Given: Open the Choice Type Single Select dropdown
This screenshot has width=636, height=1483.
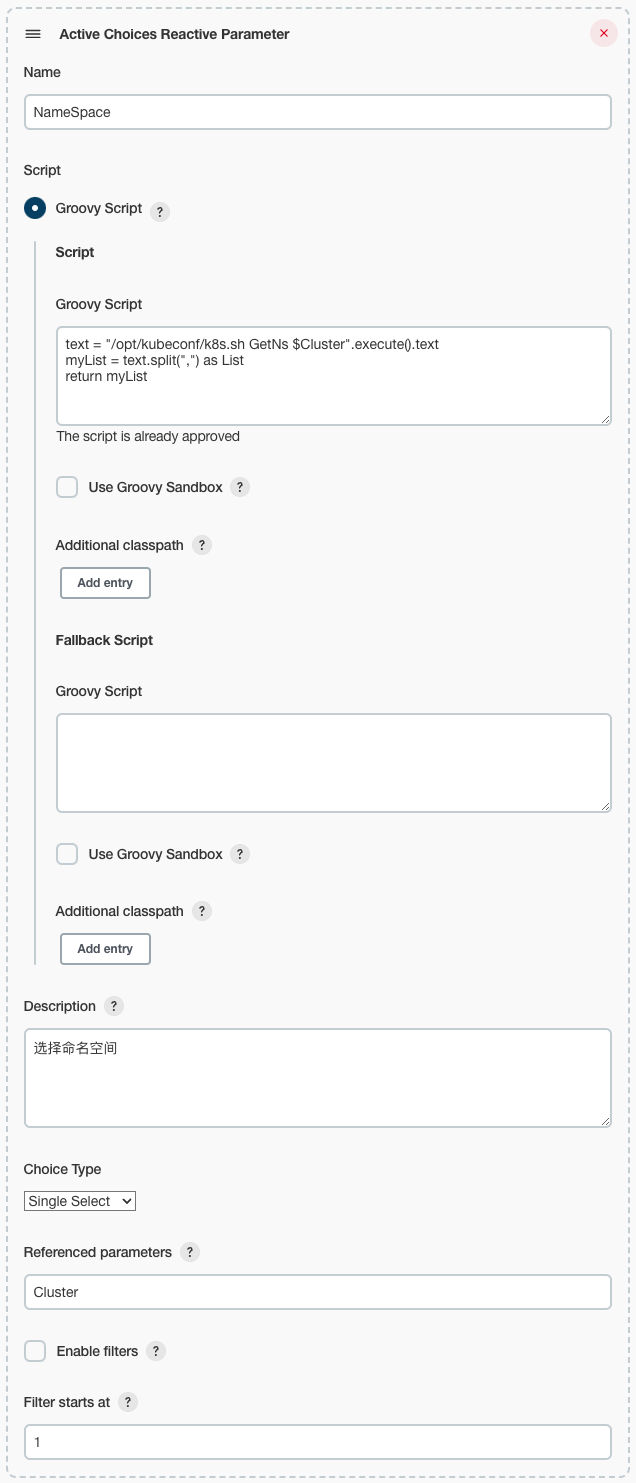Looking at the screenshot, I should pyautogui.click(x=80, y=1201).
